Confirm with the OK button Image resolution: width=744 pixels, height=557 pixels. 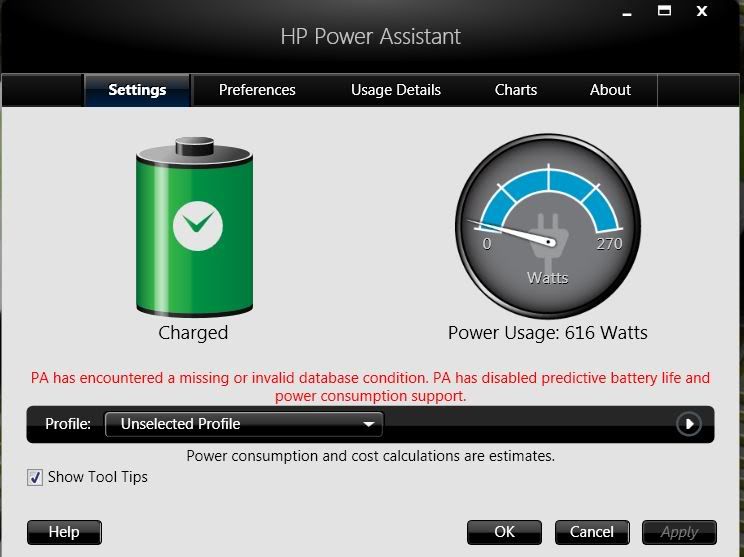pyautogui.click(x=504, y=532)
